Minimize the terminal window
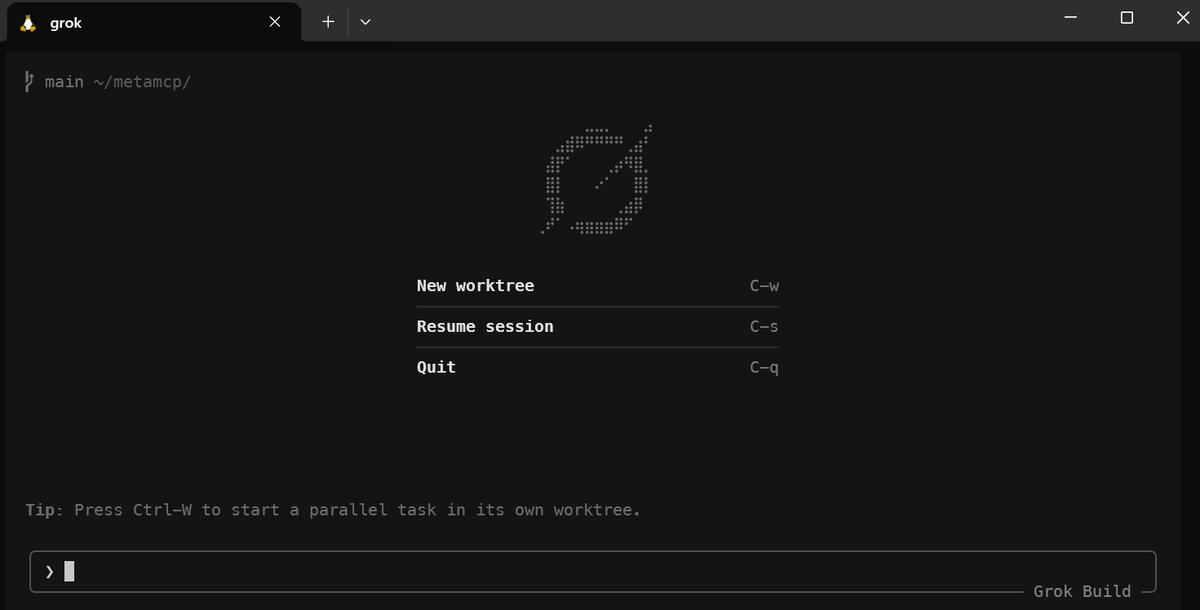Screen dimensions: 1200x610 pyautogui.click(x=1071, y=18)
